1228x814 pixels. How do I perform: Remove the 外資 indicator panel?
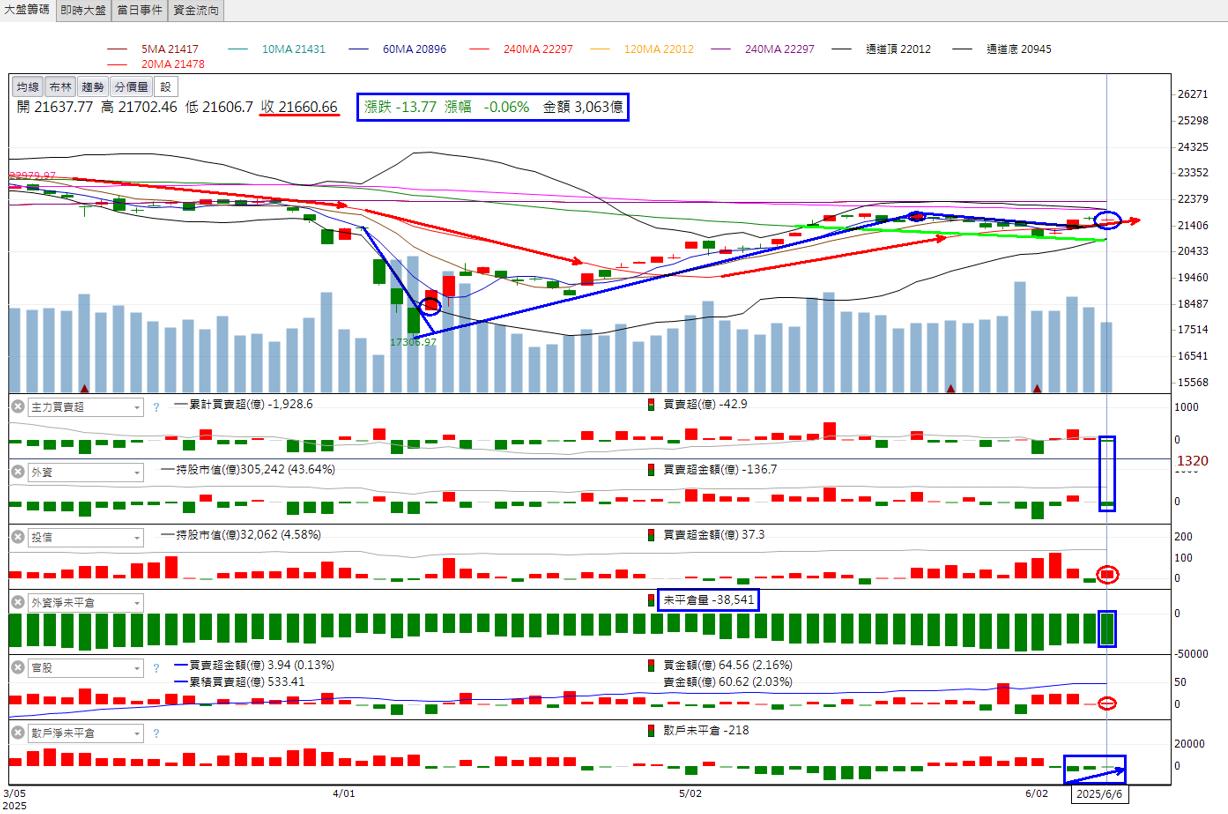18,472
